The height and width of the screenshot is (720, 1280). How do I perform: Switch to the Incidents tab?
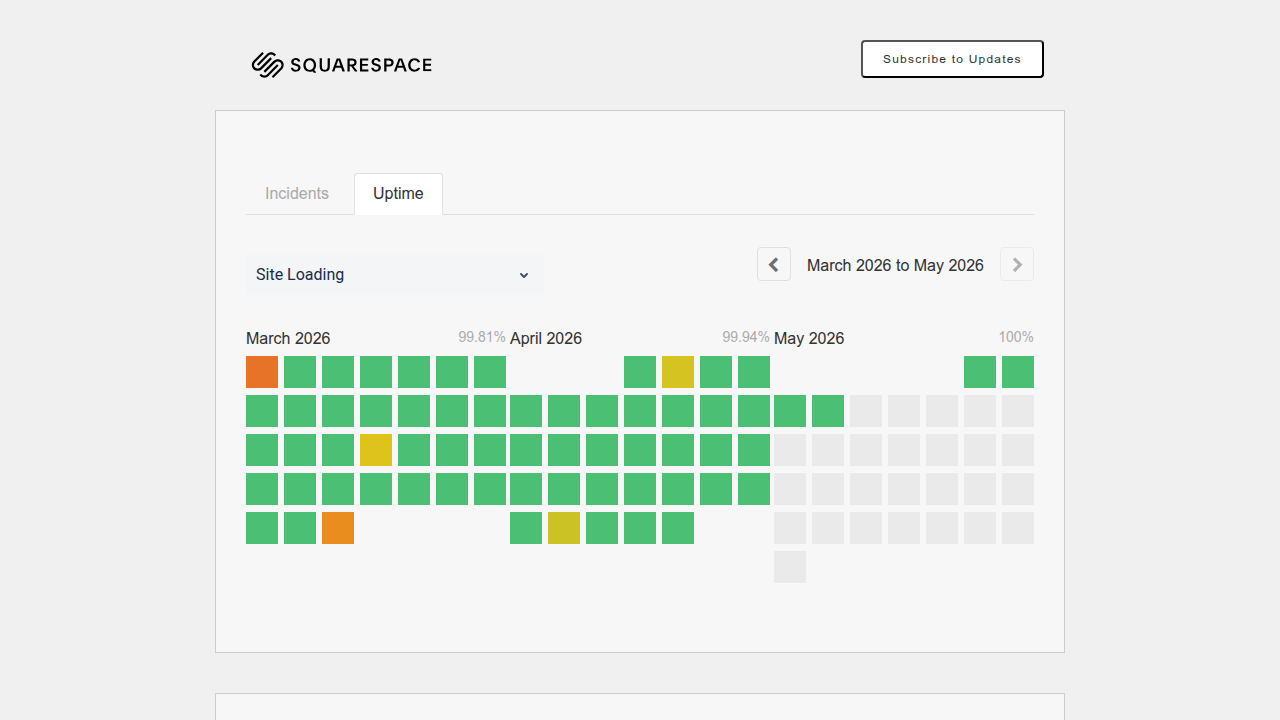[x=297, y=194]
